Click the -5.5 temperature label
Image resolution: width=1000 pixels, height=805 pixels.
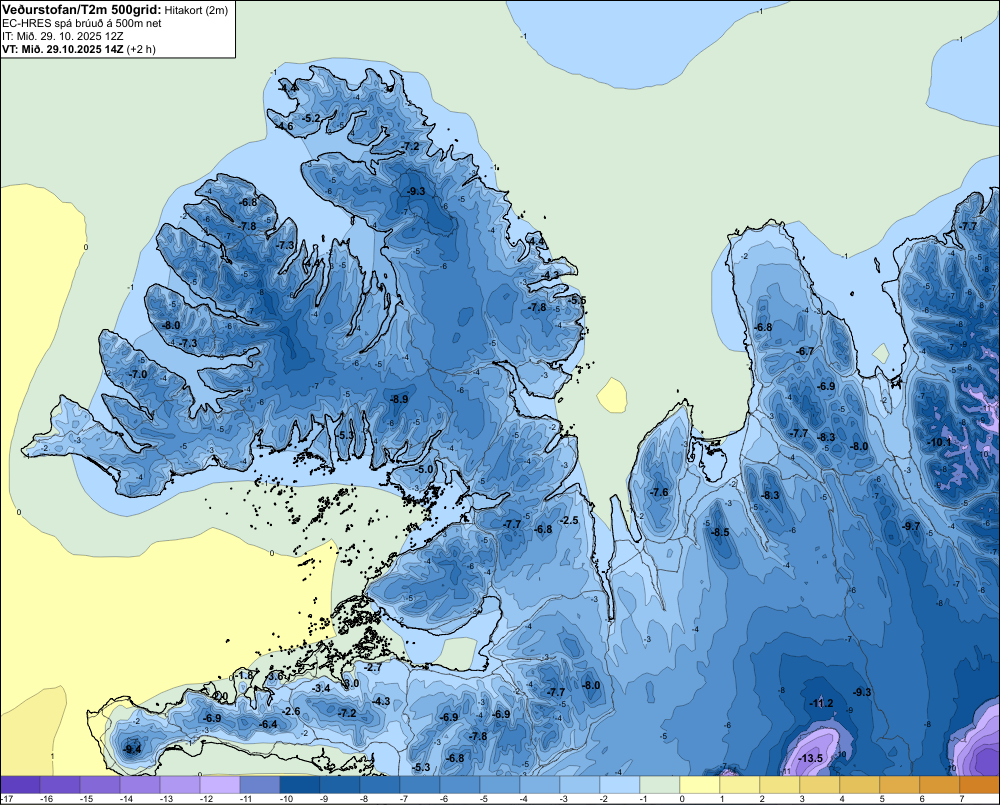click(x=577, y=300)
